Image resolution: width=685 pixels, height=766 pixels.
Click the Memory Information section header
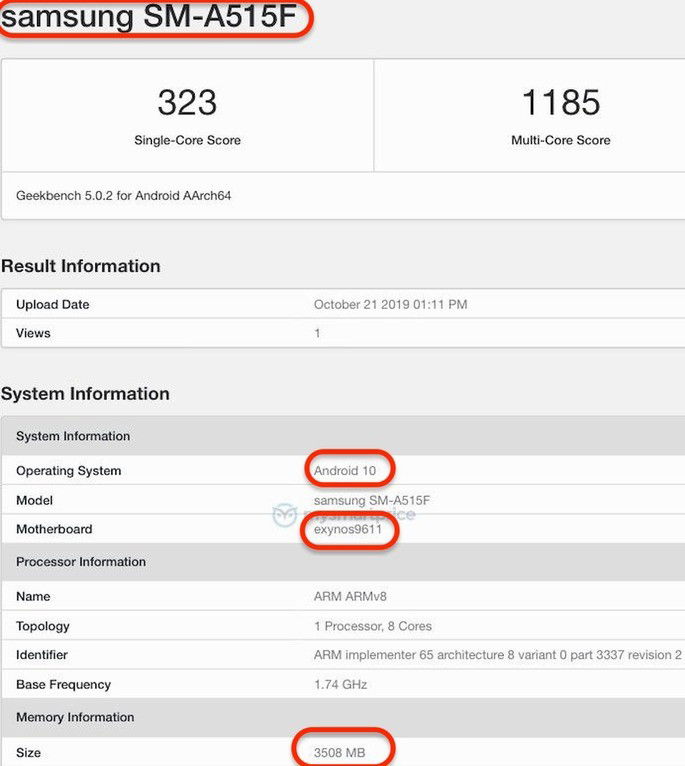point(343,717)
